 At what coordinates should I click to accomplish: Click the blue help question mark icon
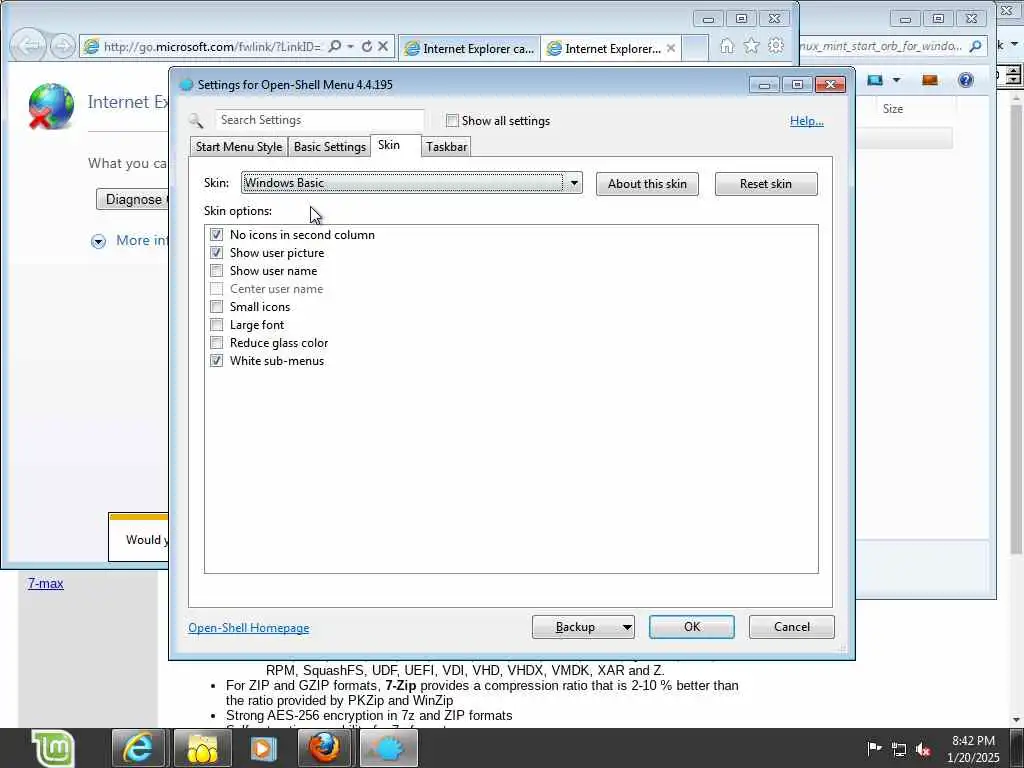click(965, 80)
